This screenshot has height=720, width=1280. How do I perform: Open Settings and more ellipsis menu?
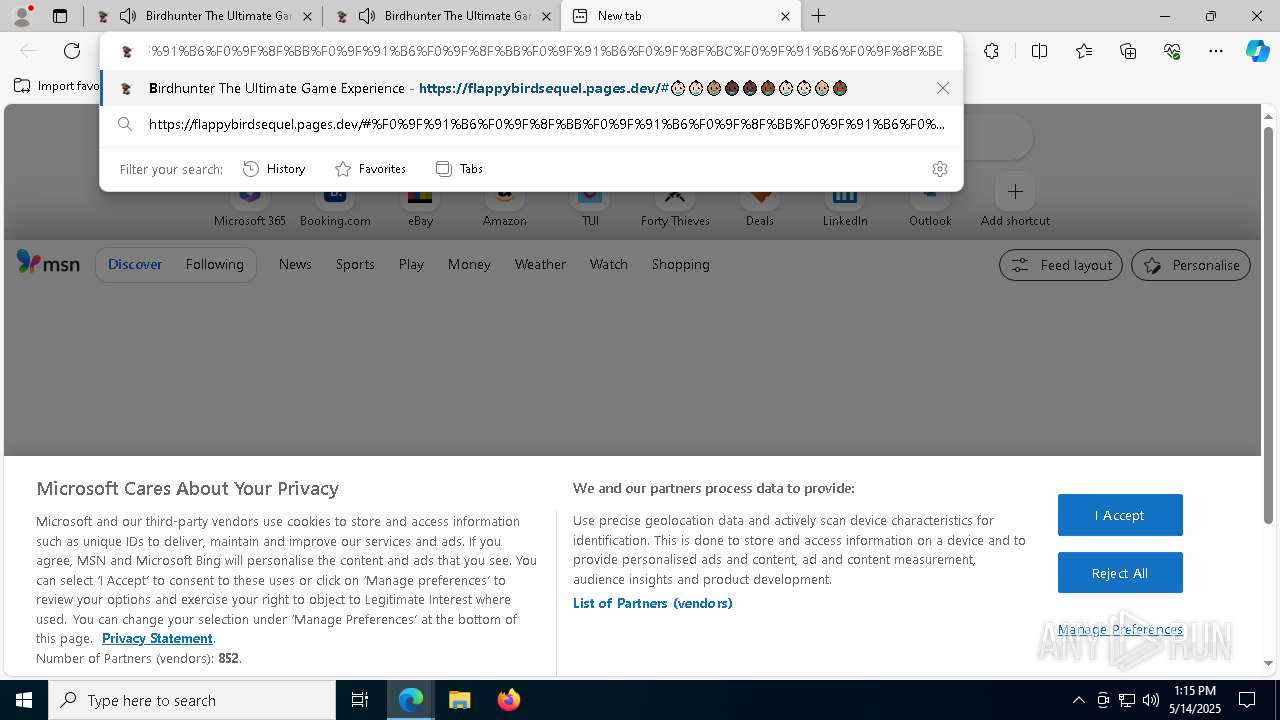click(x=1216, y=51)
